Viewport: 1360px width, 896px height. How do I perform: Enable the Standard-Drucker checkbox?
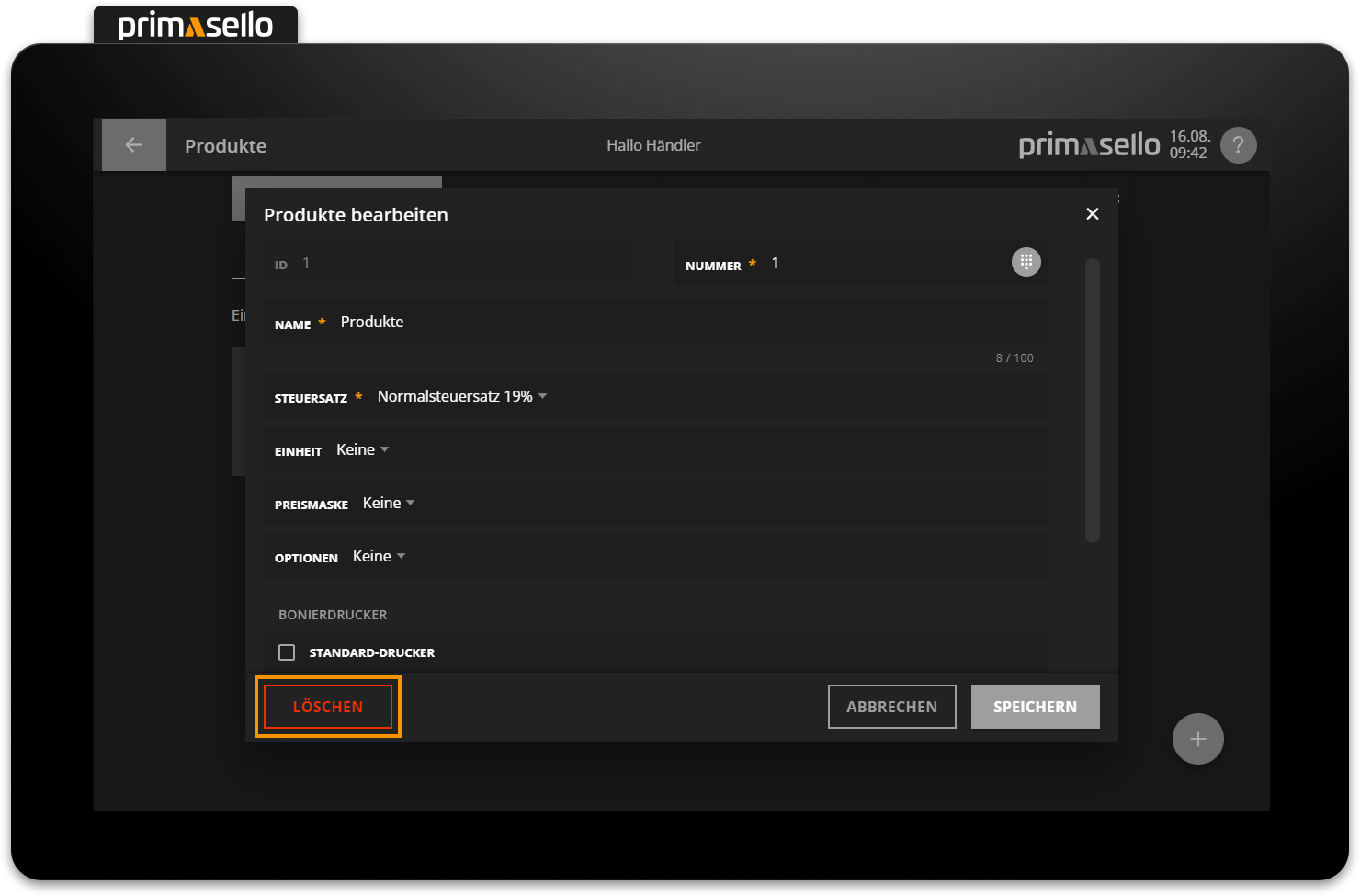click(287, 652)
